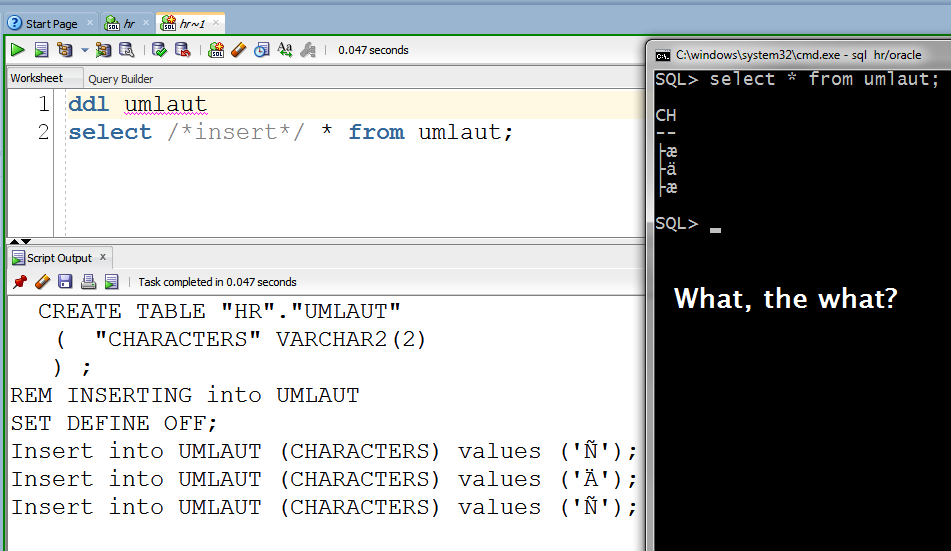
Task: Click the run script icon in Script Output toolbar
Action: tap(112, 282)
